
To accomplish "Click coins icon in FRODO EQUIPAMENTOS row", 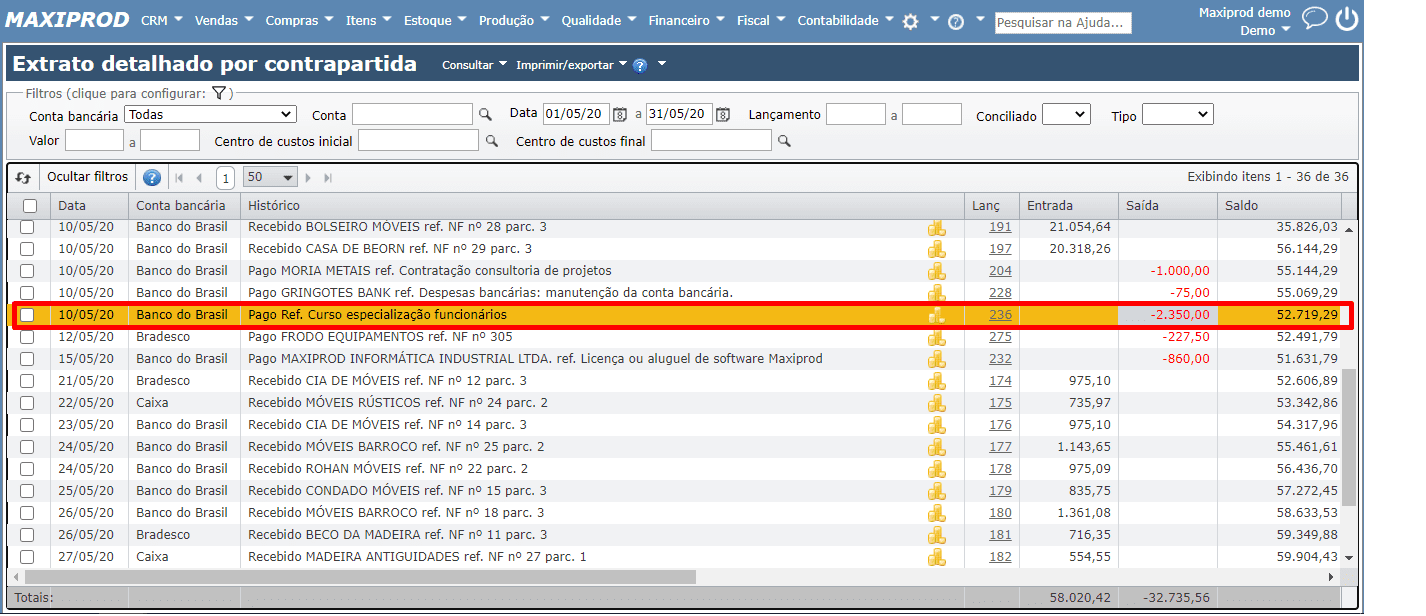I will coord(936,337).
